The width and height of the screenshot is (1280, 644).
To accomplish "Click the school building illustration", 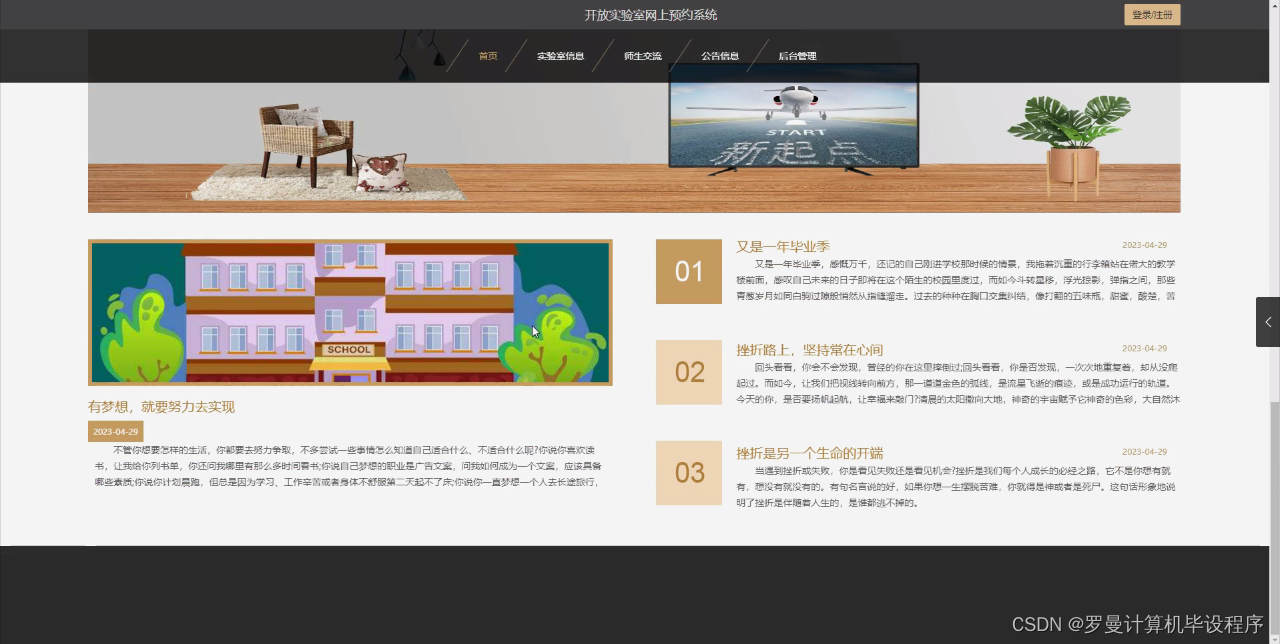I will 350,312.
